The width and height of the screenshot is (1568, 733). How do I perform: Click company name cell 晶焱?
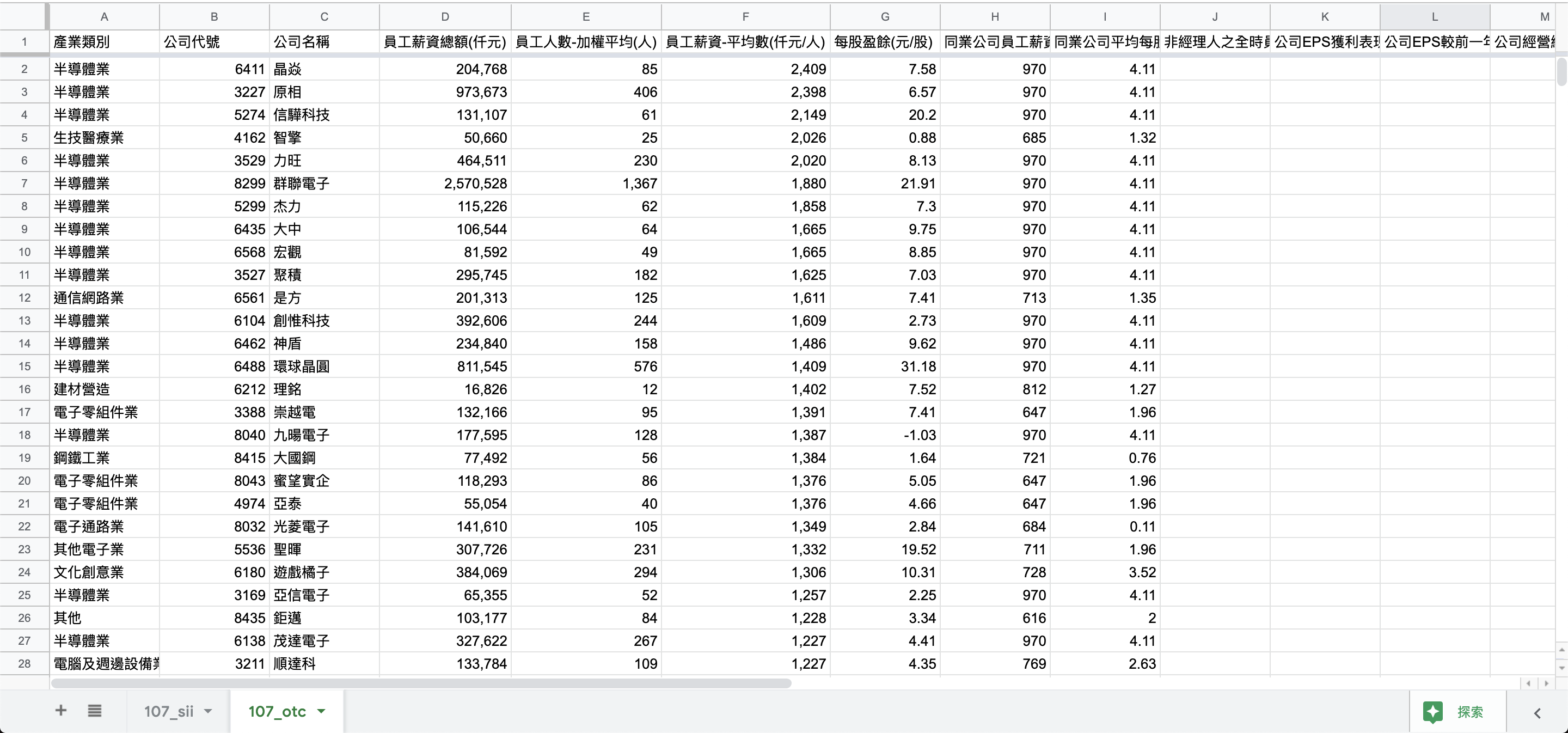pos(324,69)
